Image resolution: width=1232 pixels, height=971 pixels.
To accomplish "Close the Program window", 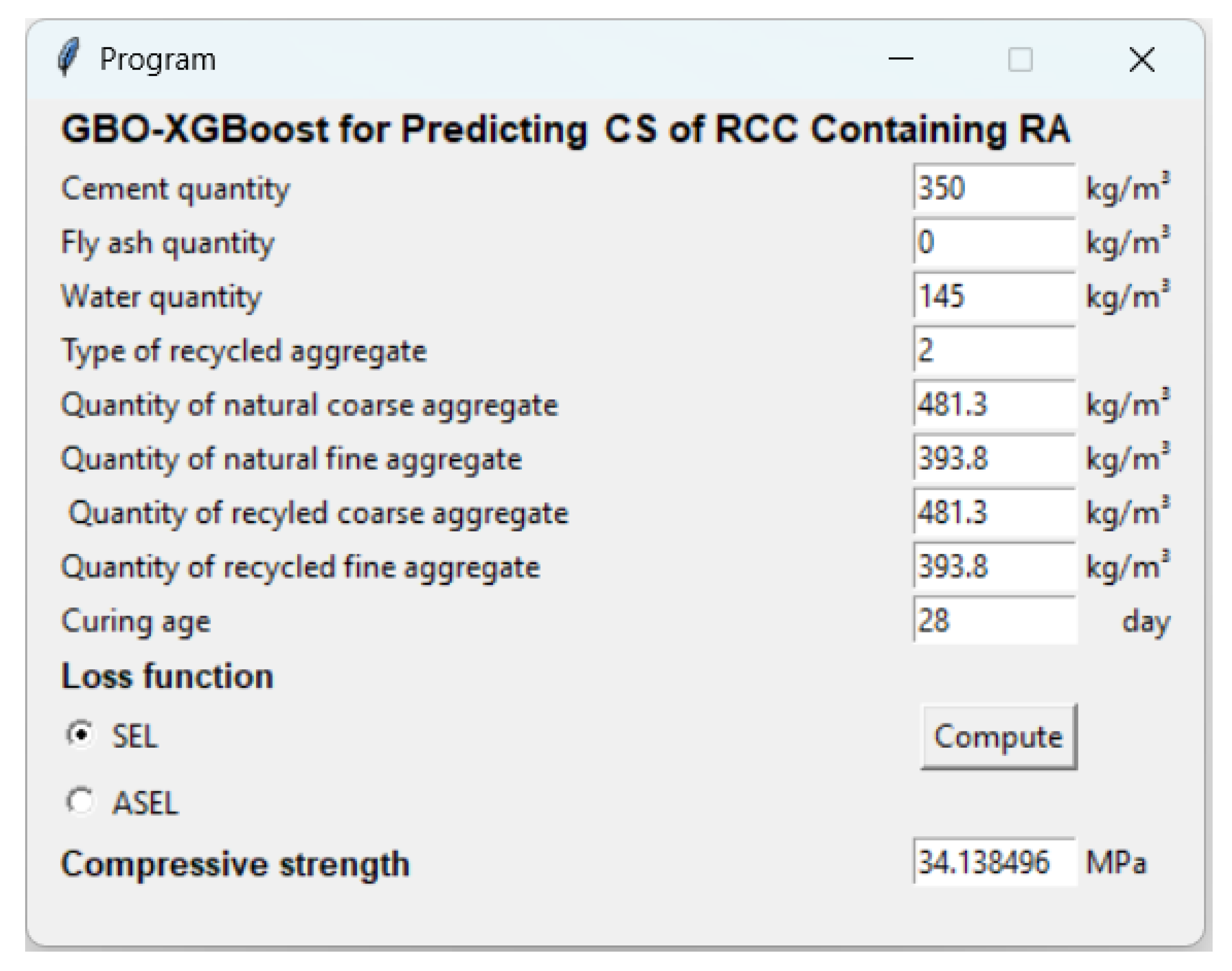I will (1141, 60).
